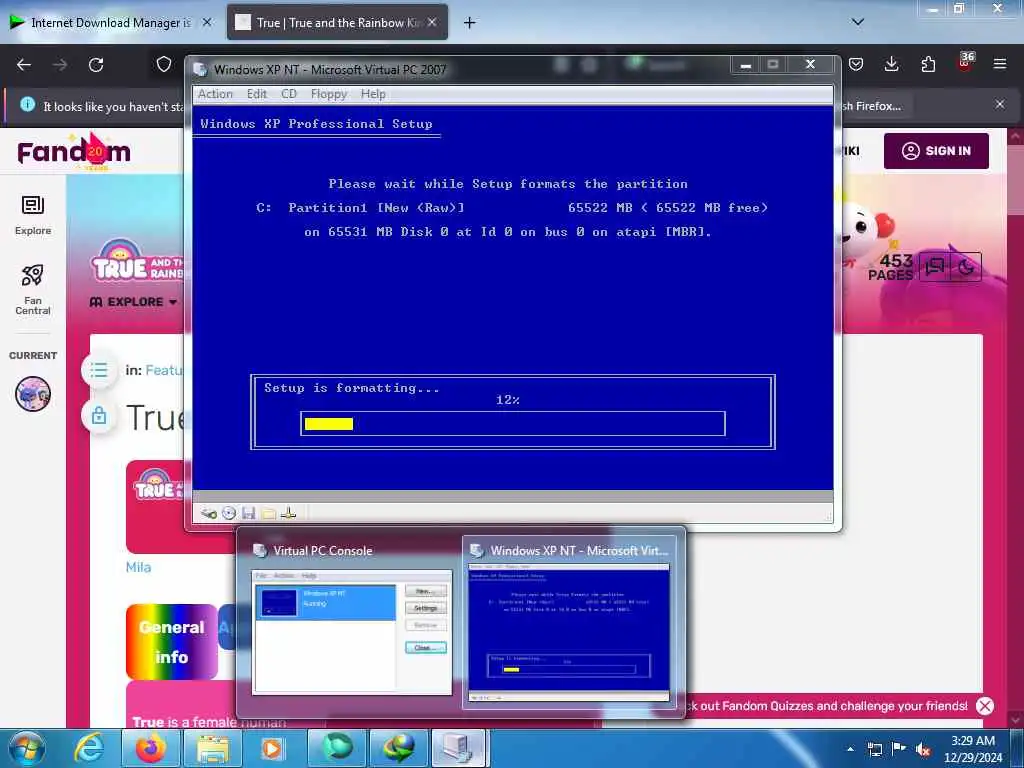
Task: Click the Virtual PC taskbar button
Action: pyautogui.click(x=458, y=748)
